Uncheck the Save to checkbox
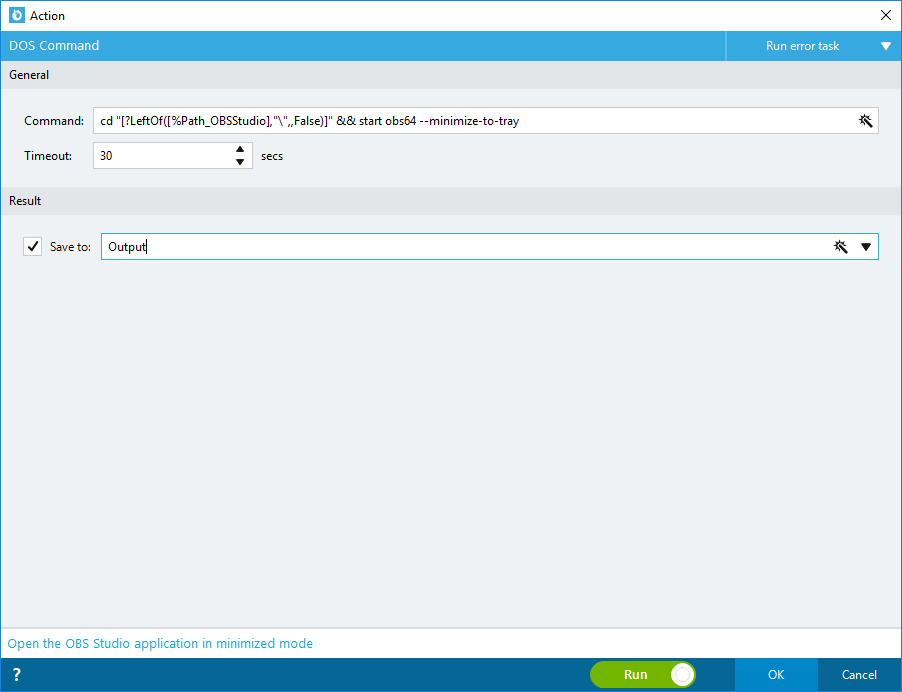This screenshot has height=692, width=902. [33, 247]
